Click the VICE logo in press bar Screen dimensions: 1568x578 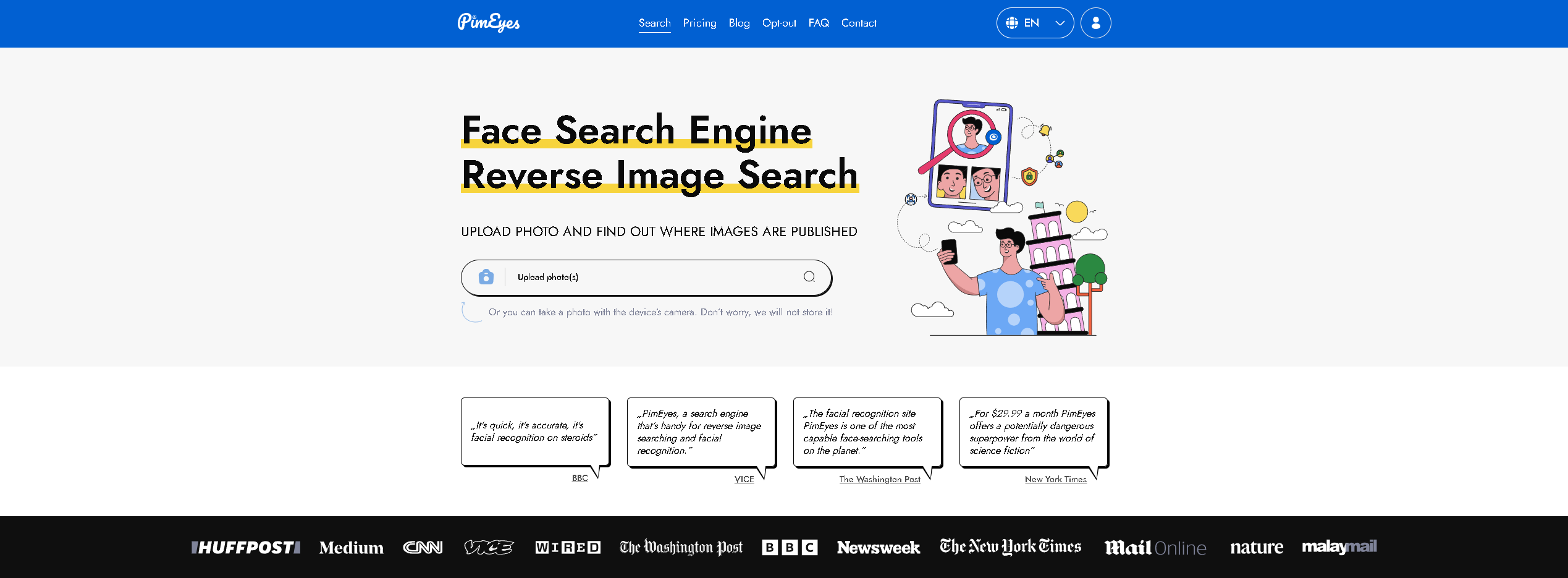489,547
